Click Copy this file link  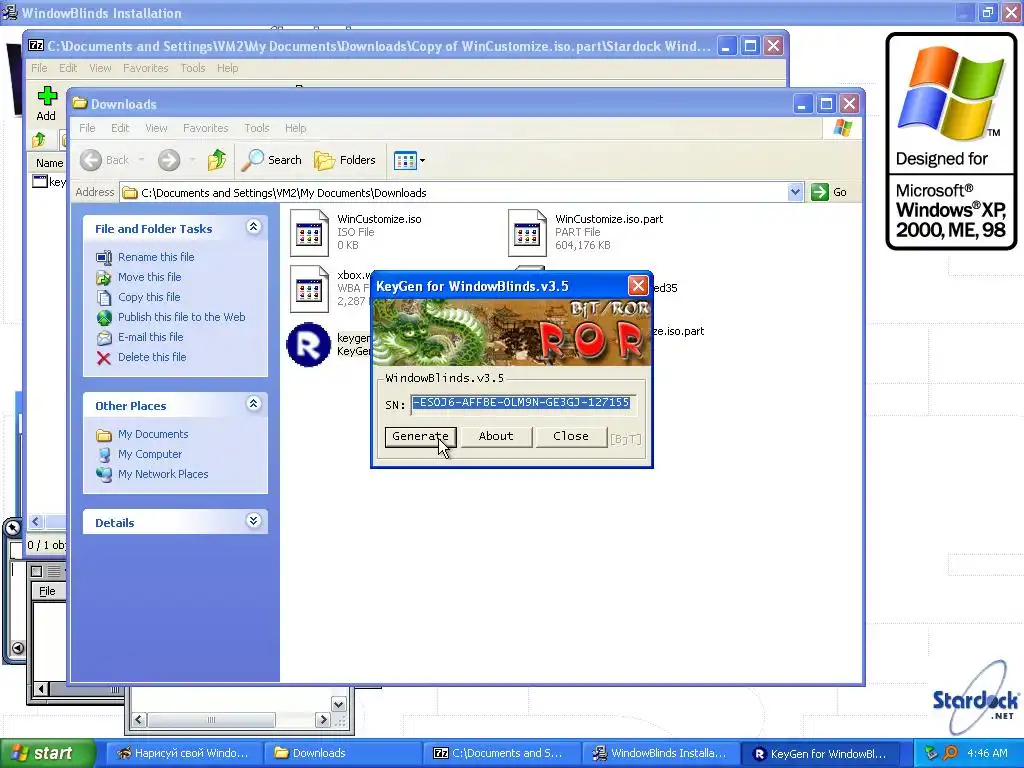(x=149, y=297)
